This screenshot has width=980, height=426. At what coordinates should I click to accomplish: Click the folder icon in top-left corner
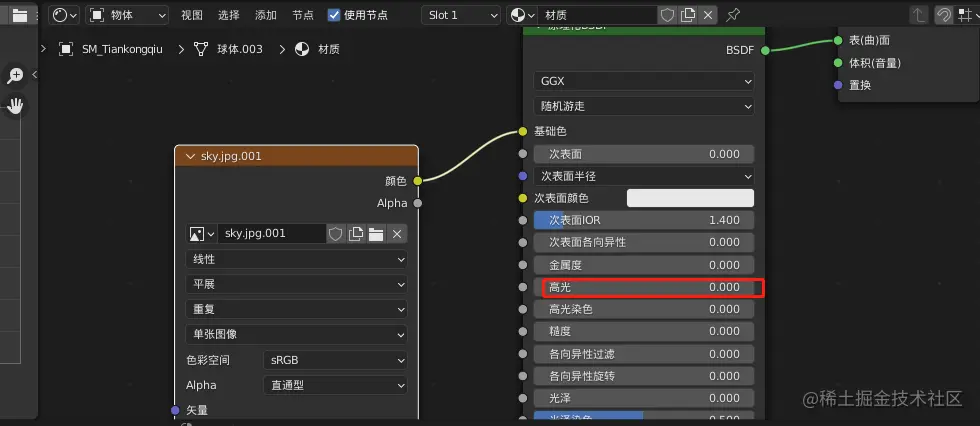(20, 16)
